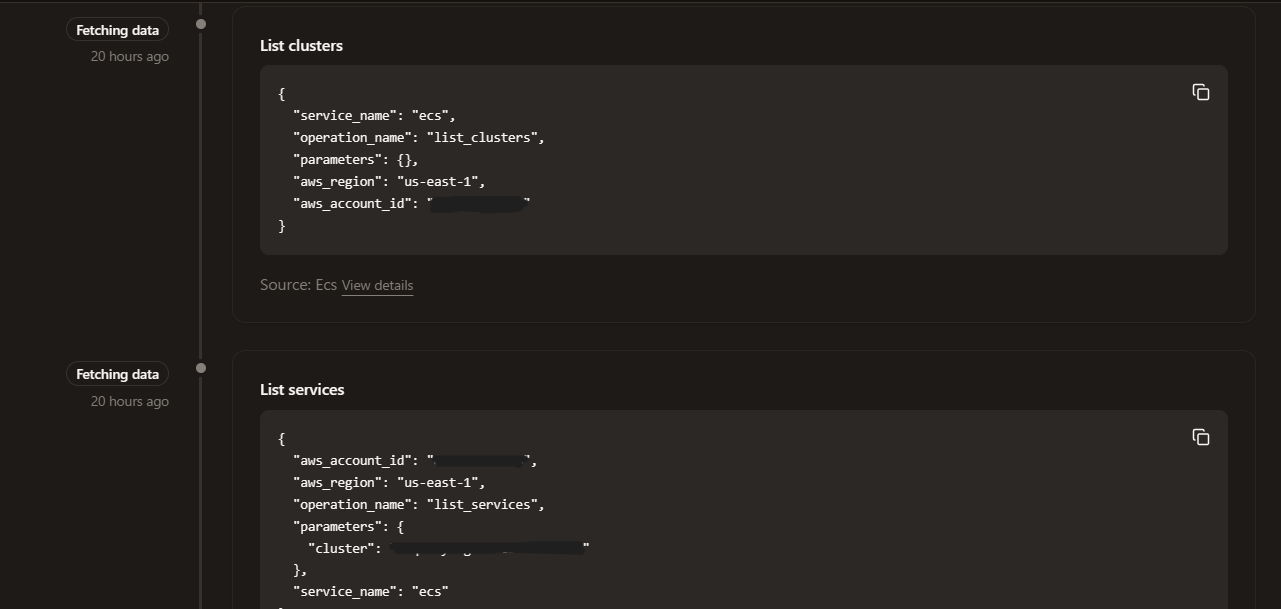Click the List clusters heading
The height and width of the screenshot is (609, 1281).
click(301, 46)
